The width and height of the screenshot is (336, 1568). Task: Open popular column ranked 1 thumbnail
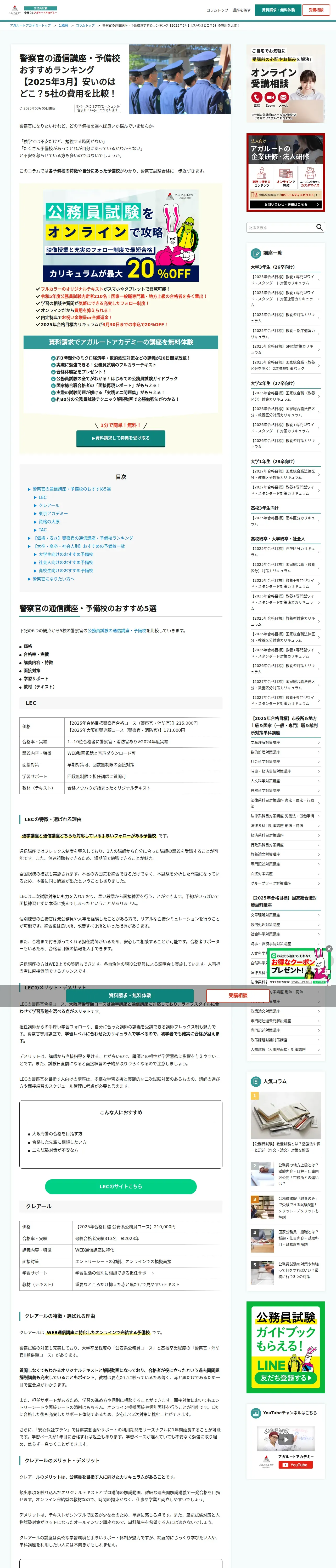pos(285,1115)
